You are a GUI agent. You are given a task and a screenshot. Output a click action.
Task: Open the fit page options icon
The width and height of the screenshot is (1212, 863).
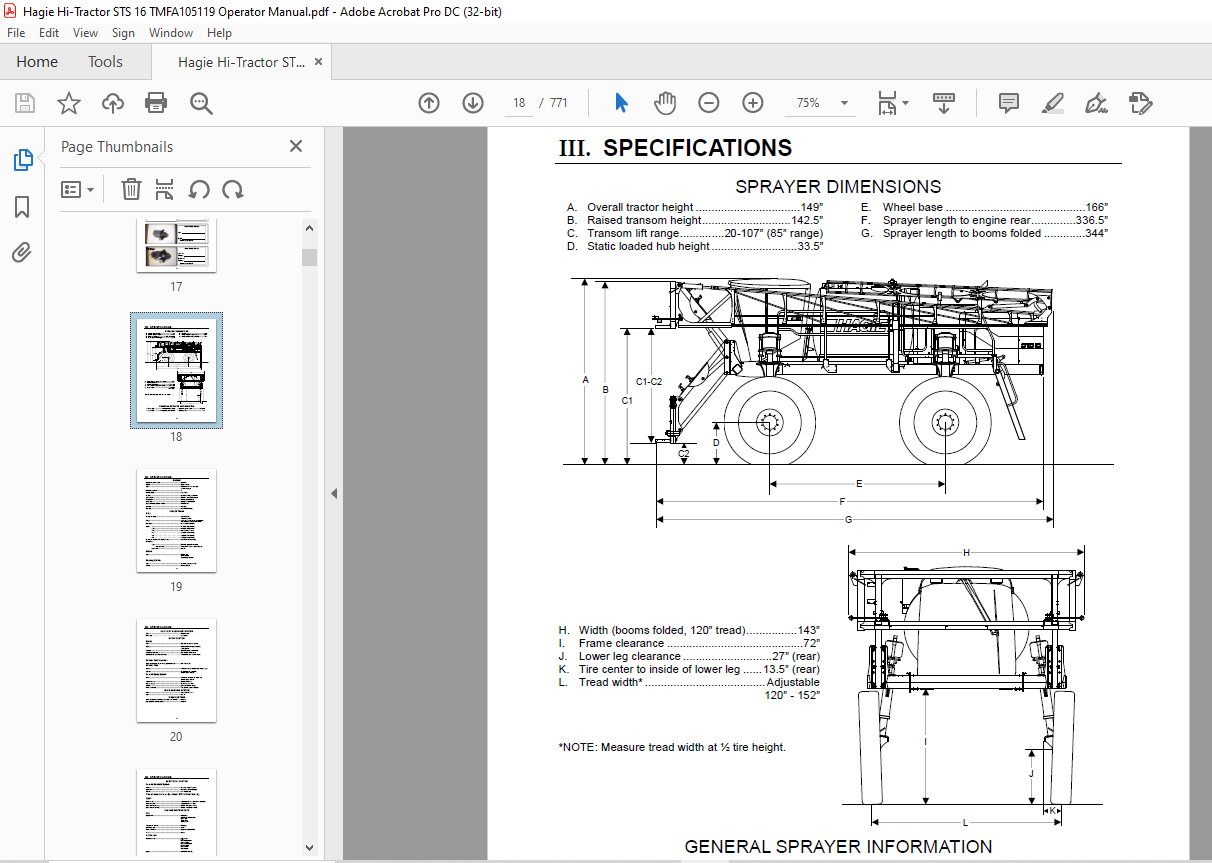coord(892,103)
